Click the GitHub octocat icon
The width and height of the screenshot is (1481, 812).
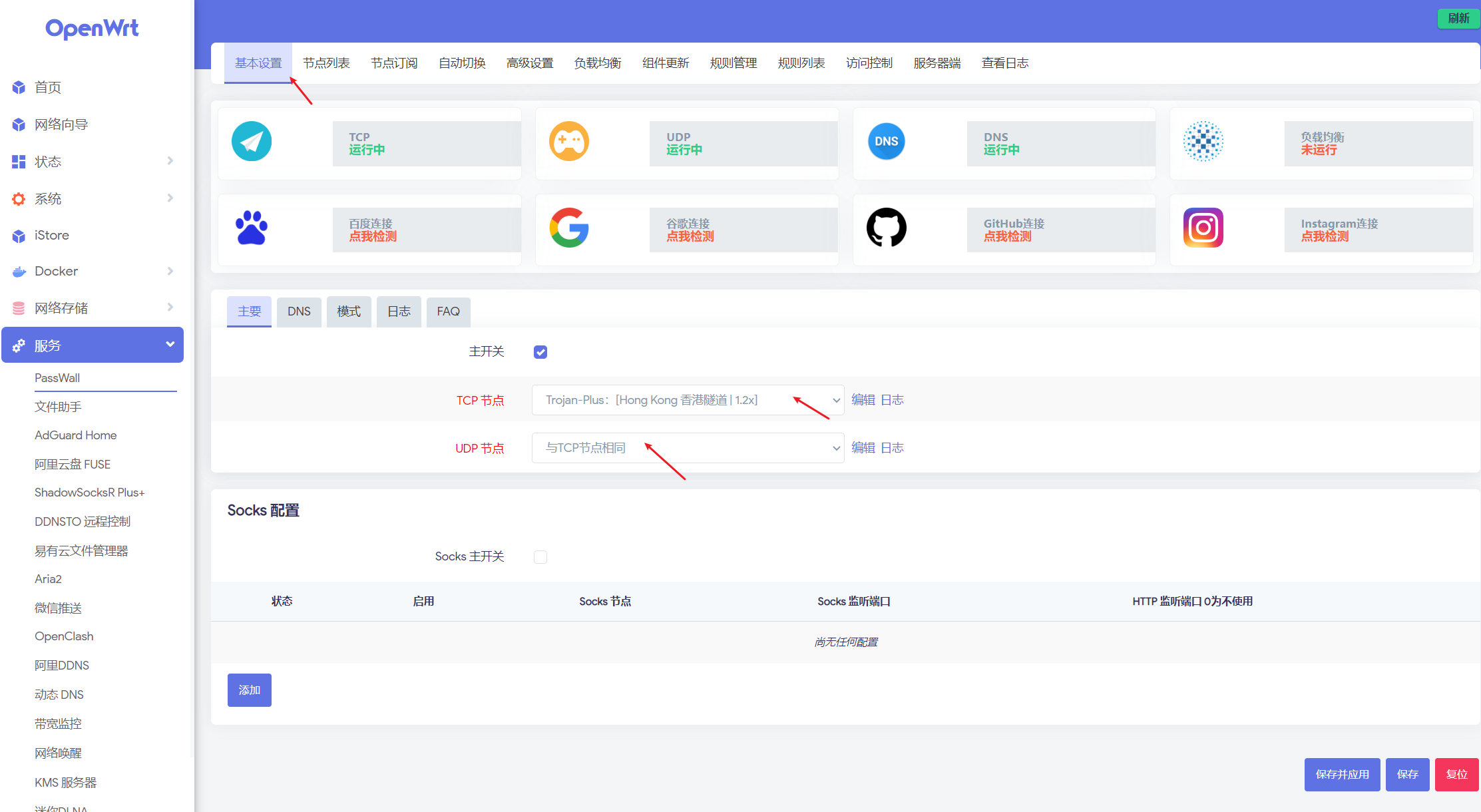point(886,228)
